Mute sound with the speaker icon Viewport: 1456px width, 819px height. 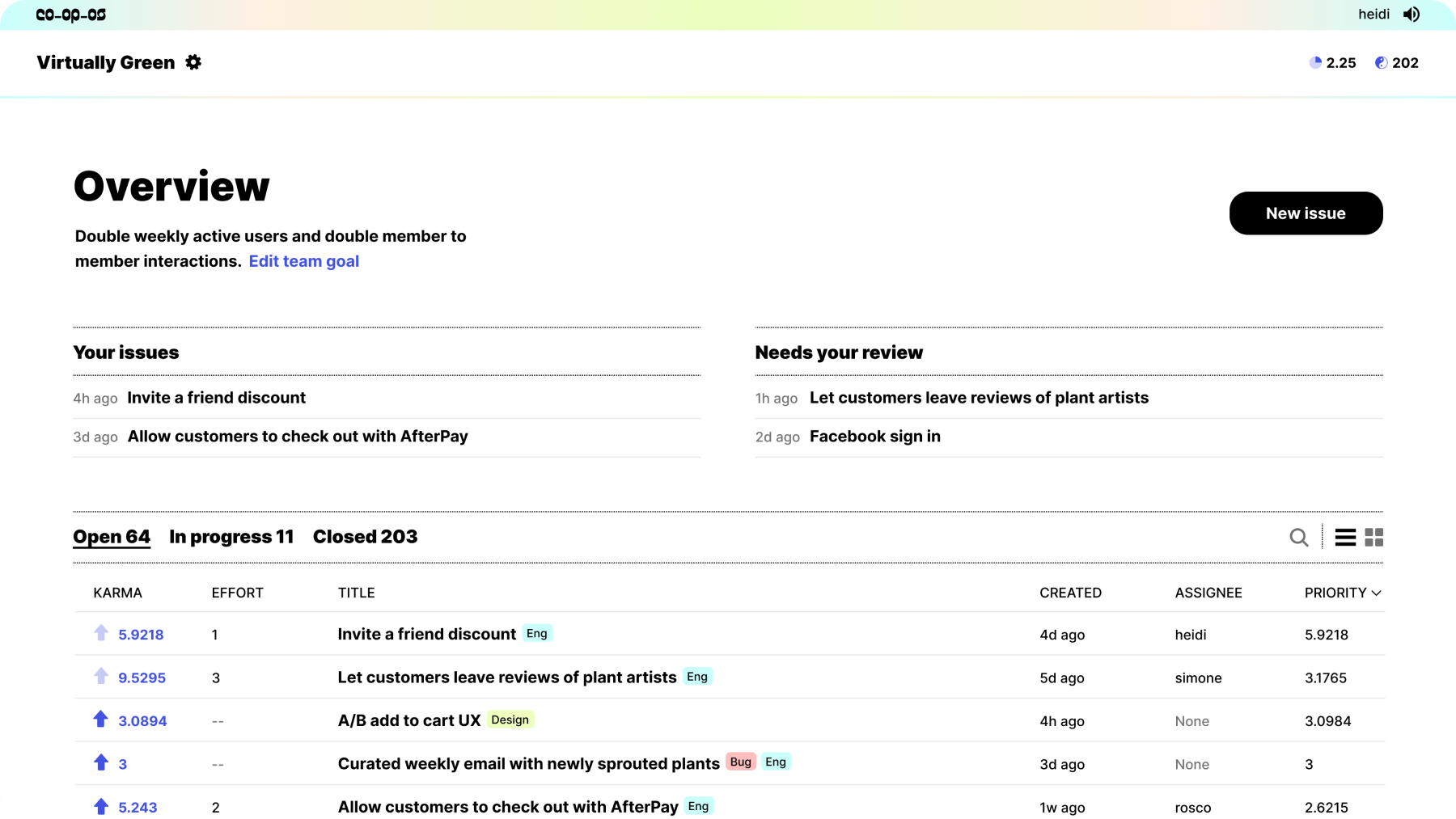point(1412,14)
